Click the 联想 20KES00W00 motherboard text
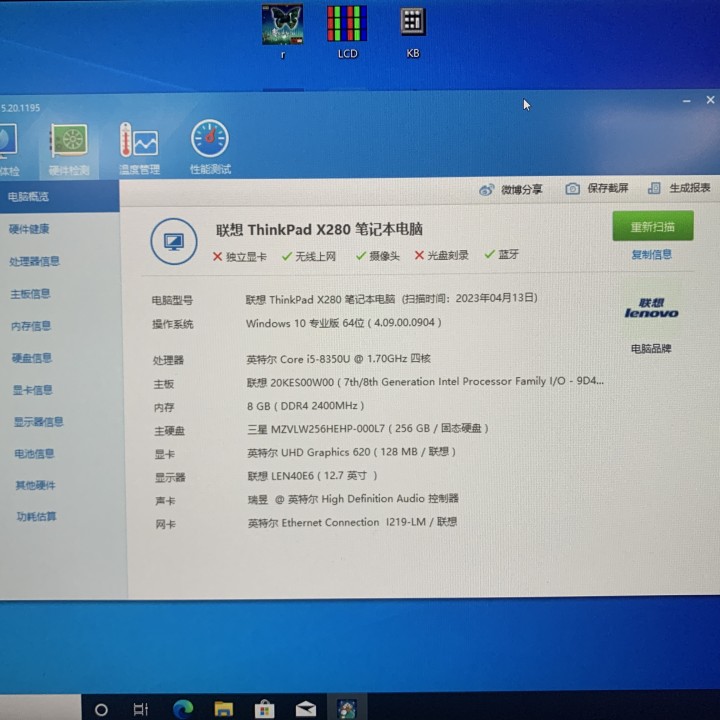720x720 pixels. click(x=425, y=381)
